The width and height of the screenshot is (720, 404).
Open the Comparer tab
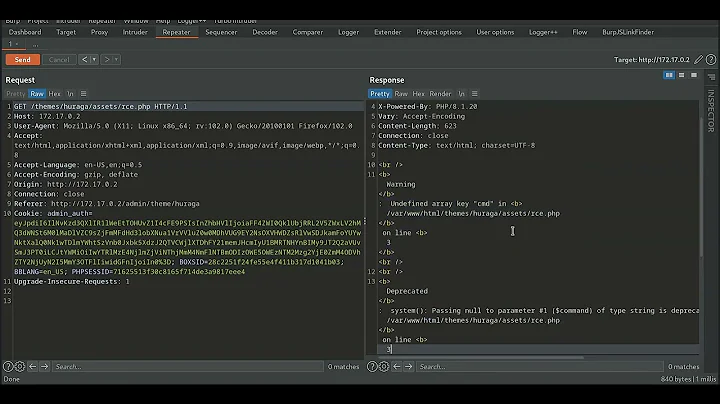(x=308, y=32)
